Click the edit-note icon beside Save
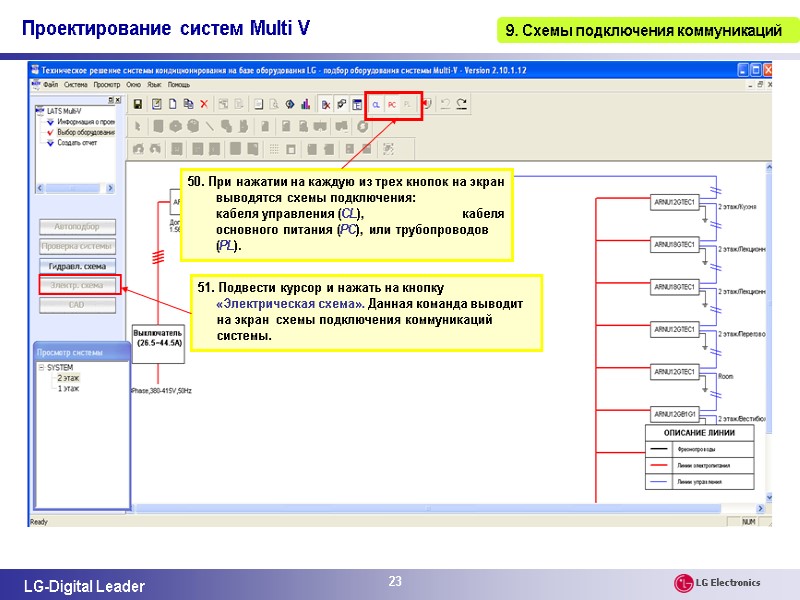800x600 pixels. pos(157,105)
